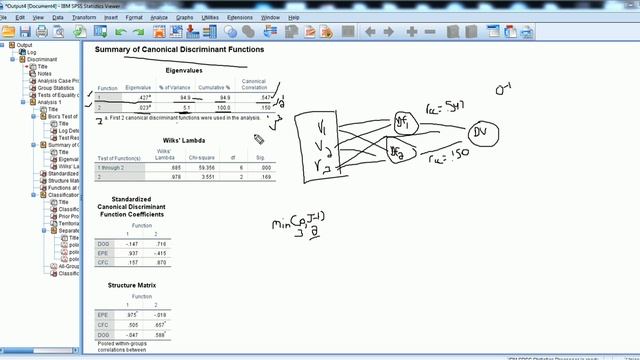Click the overlapping circles toolbar icon
Image resolution: width=640 pixels, height=360 pixels.
point(231,31)
